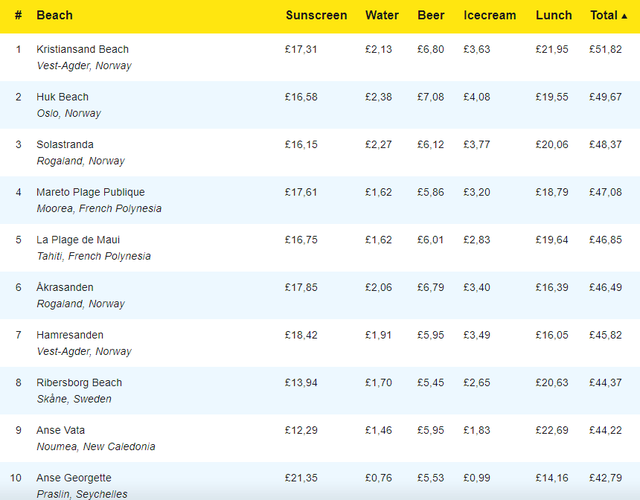This screenshot has width=640, height=500.
Task: Click on Hamresanden beach name
Action: pos(69,335)
